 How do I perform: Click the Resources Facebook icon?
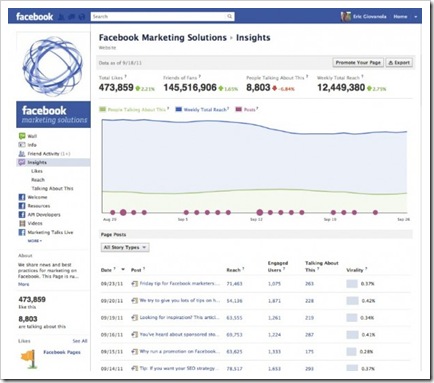pos(22,206)
